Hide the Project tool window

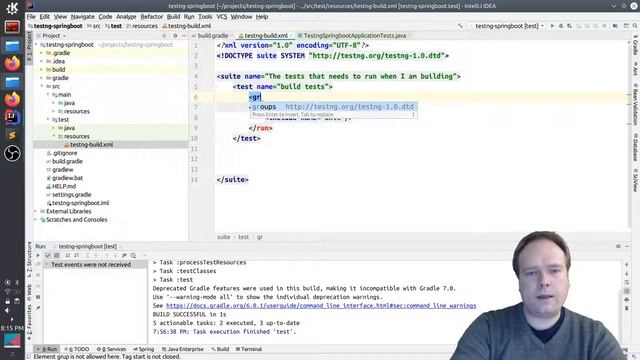pos(184,36)
